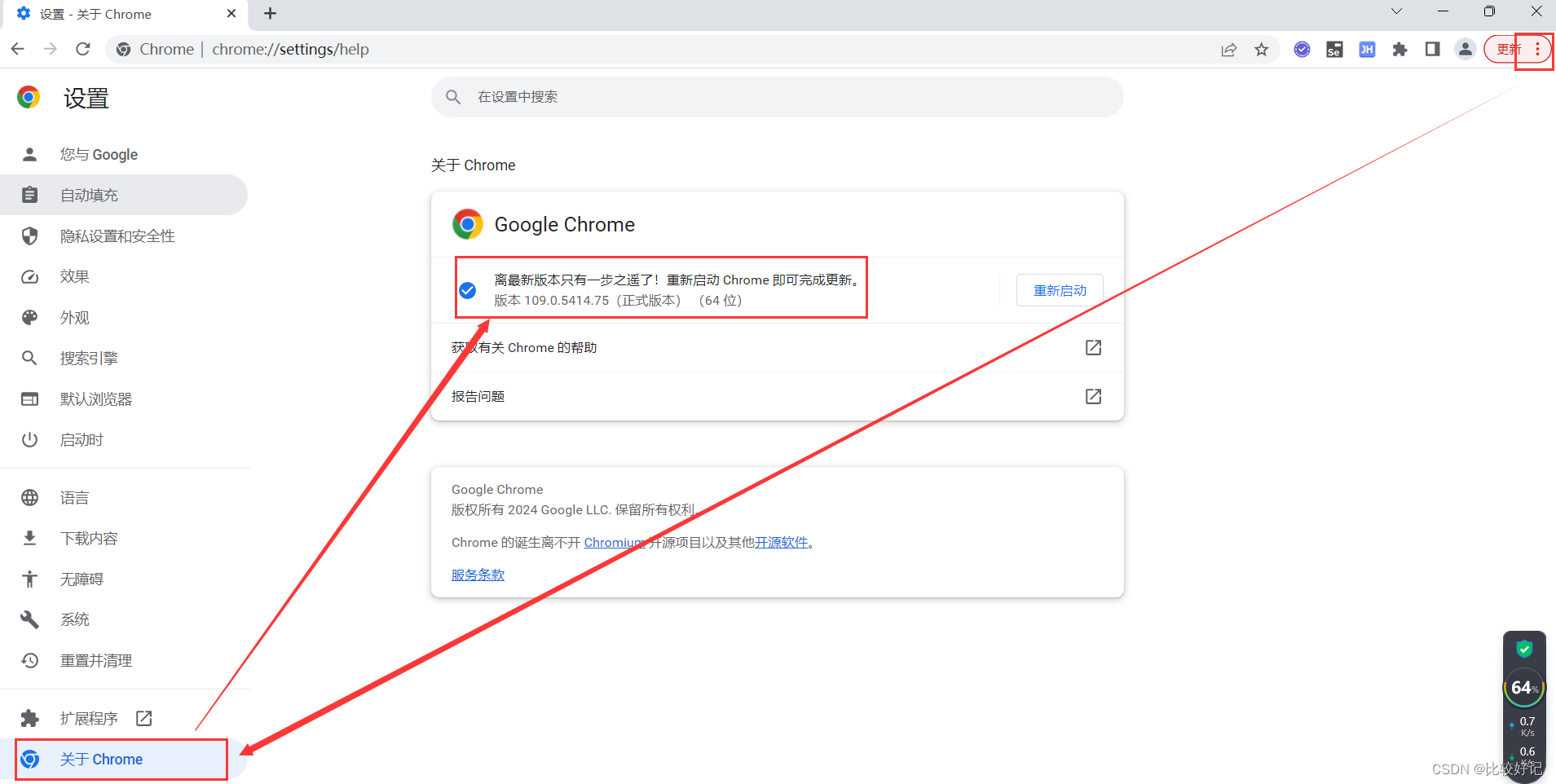
Task: Click the search magnifier in settings search
Action: 453,97
